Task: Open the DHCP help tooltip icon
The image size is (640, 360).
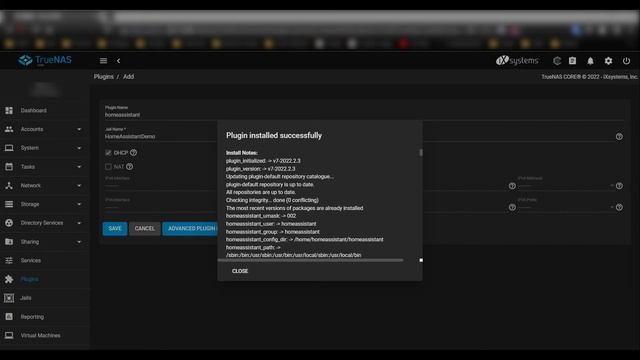Action: [x=133, y=153]
